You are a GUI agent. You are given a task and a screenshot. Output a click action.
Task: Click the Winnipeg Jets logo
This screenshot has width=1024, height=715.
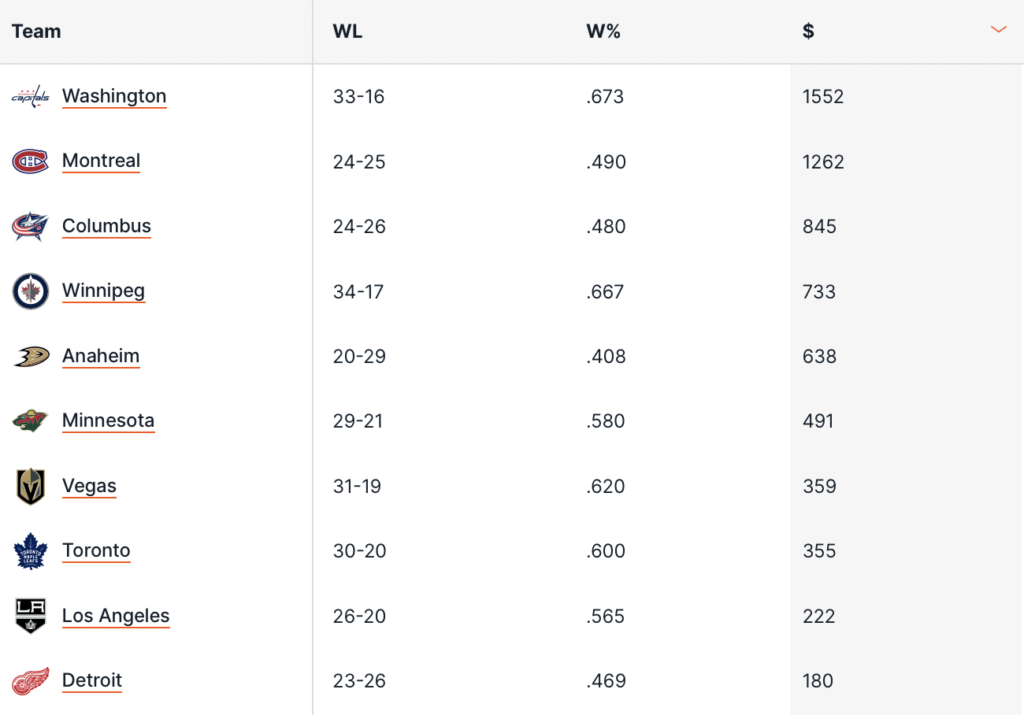click(30, 291)
